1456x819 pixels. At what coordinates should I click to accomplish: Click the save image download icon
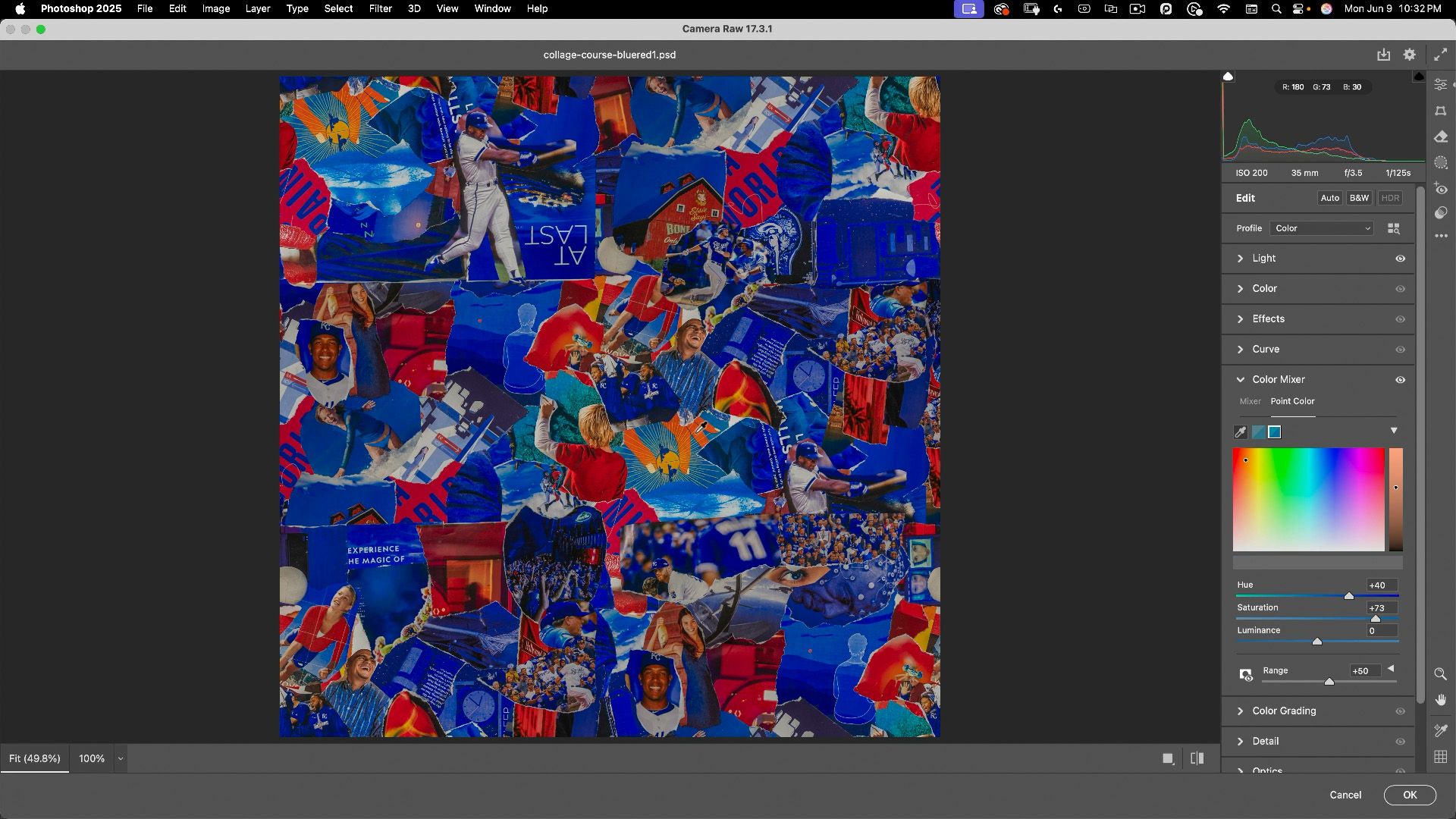point(1383,55)
